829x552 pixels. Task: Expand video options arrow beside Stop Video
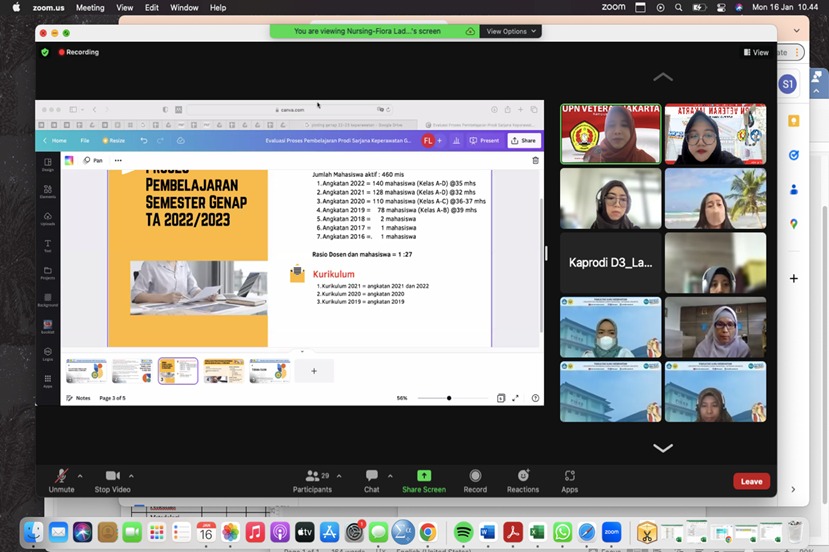(x=131, y=476)
